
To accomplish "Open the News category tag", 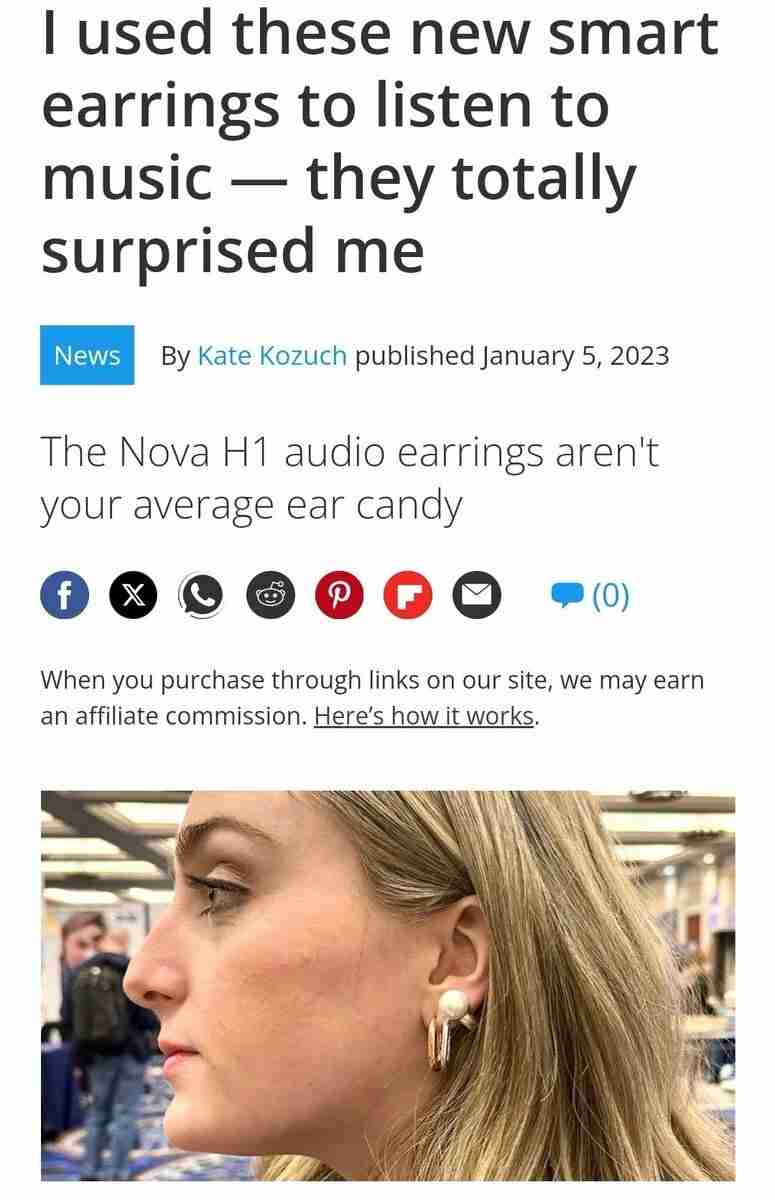I will point(87,355).
